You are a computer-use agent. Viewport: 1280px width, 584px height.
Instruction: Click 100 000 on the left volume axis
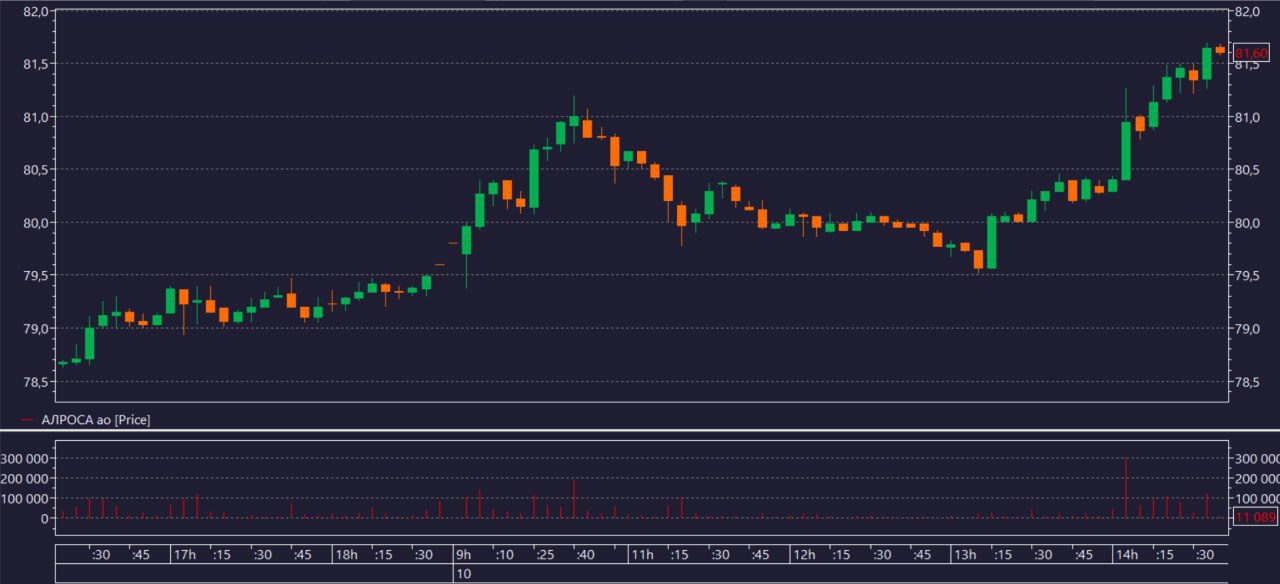tap(27, 498)
